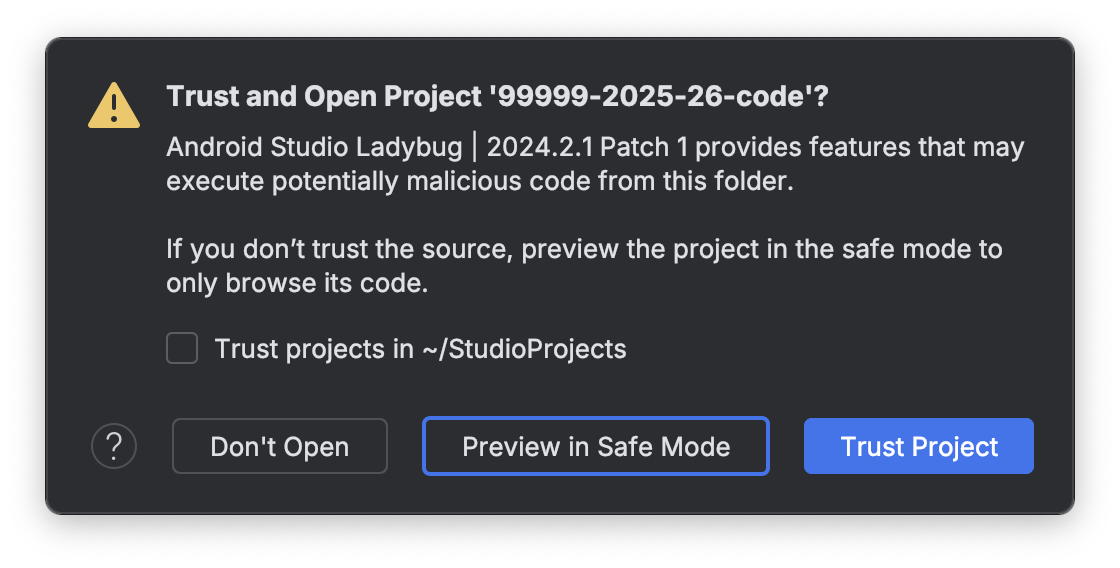Click the 'Trust projects in ~/StudioProjects' label

coord(420,349)
